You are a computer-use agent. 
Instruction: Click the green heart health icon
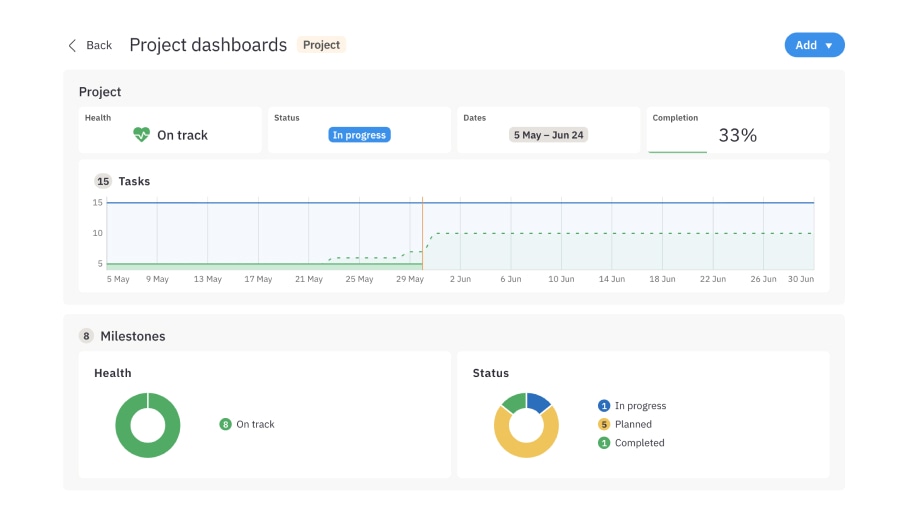141,135
